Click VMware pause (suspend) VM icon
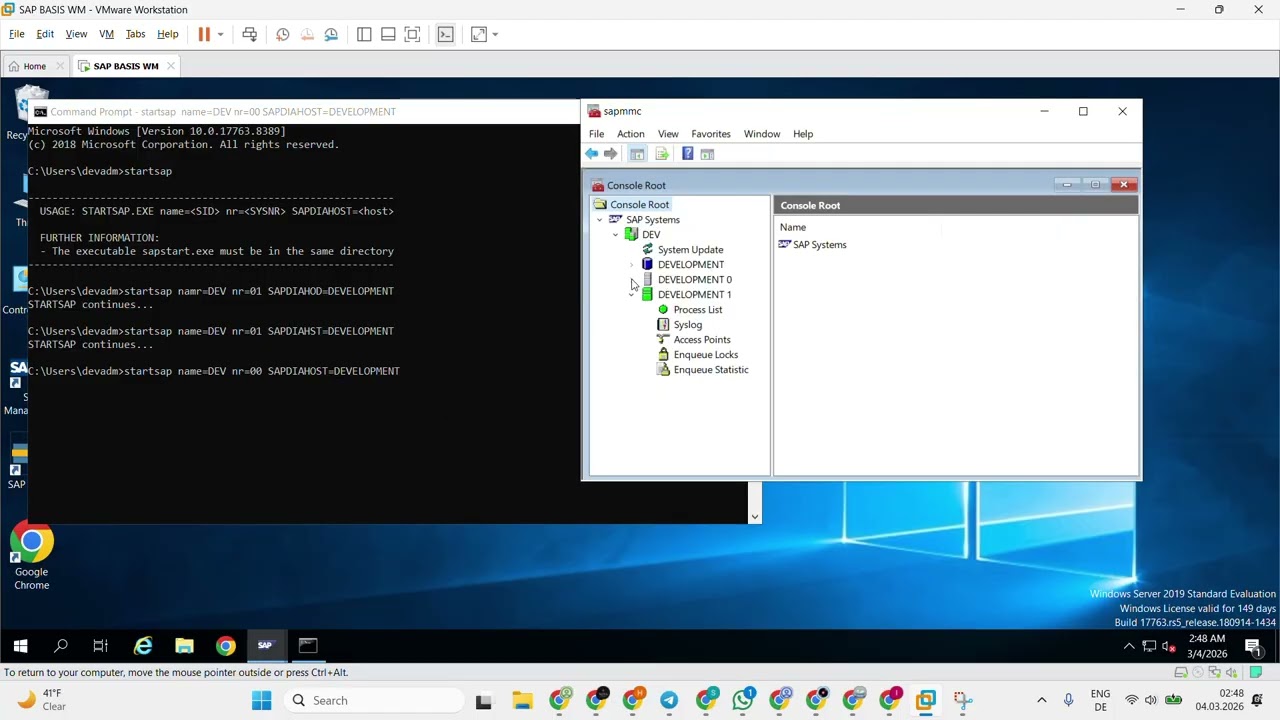 [x=204, y=34]
